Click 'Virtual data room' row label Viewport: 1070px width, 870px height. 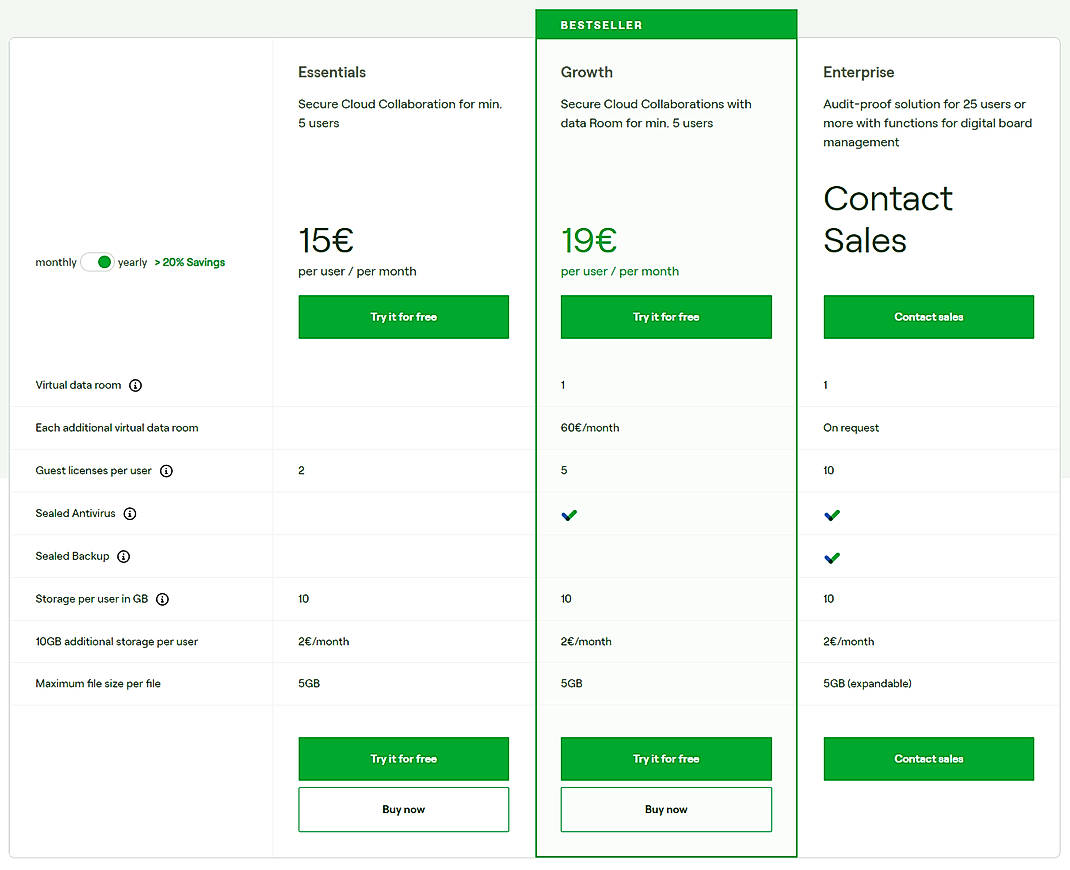(x=78, y=386)
